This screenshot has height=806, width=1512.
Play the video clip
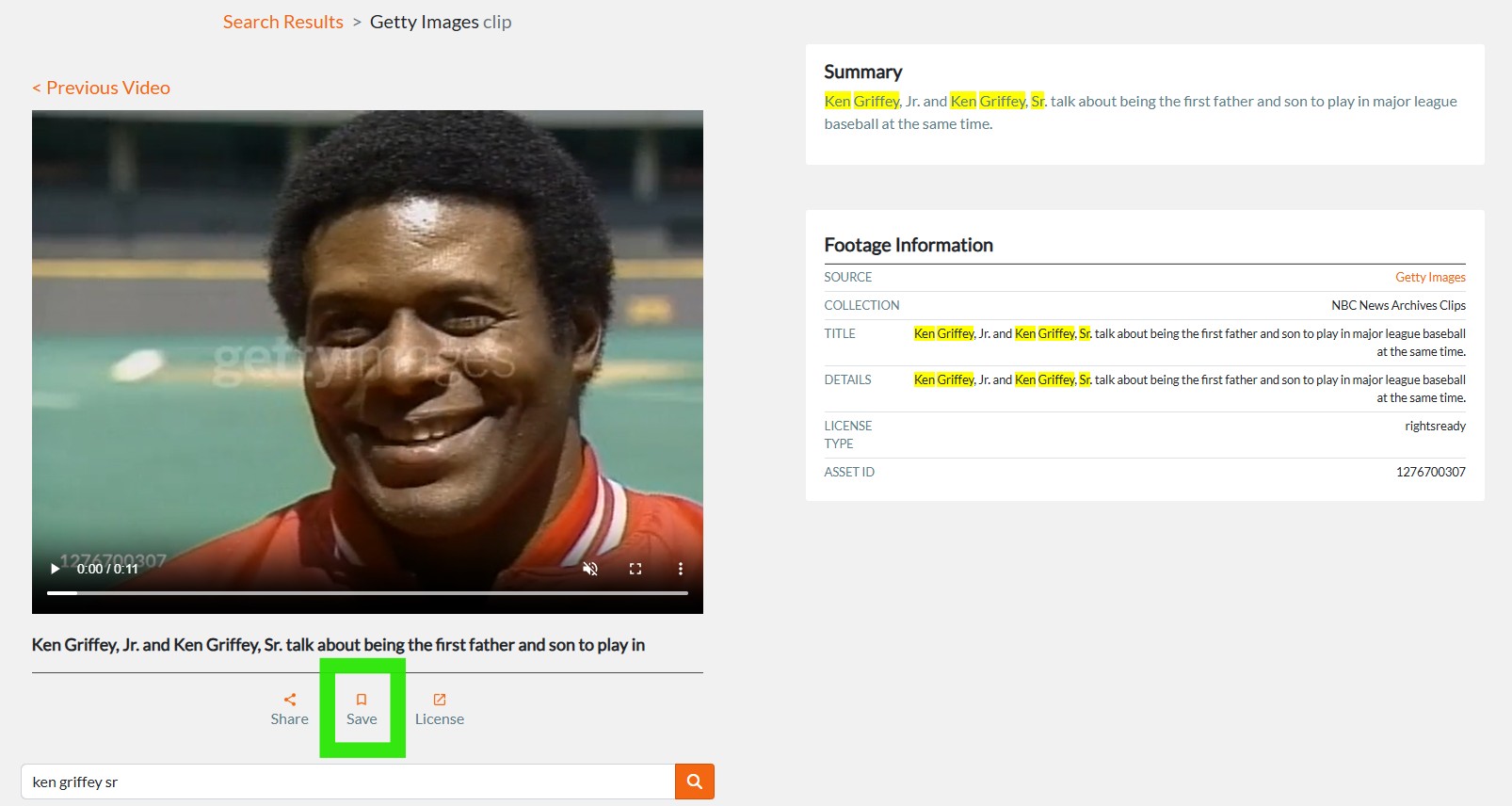[x=56, y=569]
